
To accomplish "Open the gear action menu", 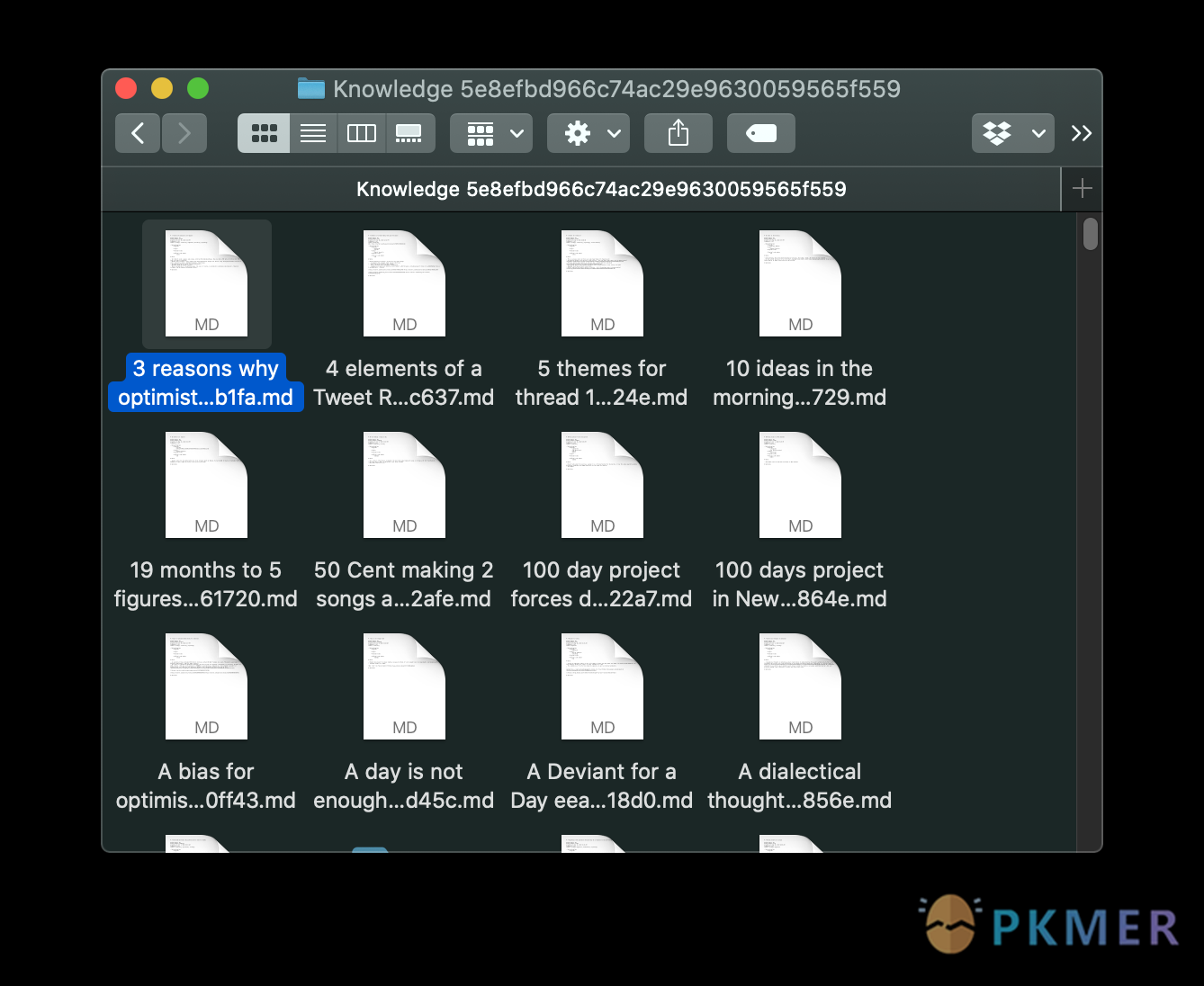I will point(589,133).
